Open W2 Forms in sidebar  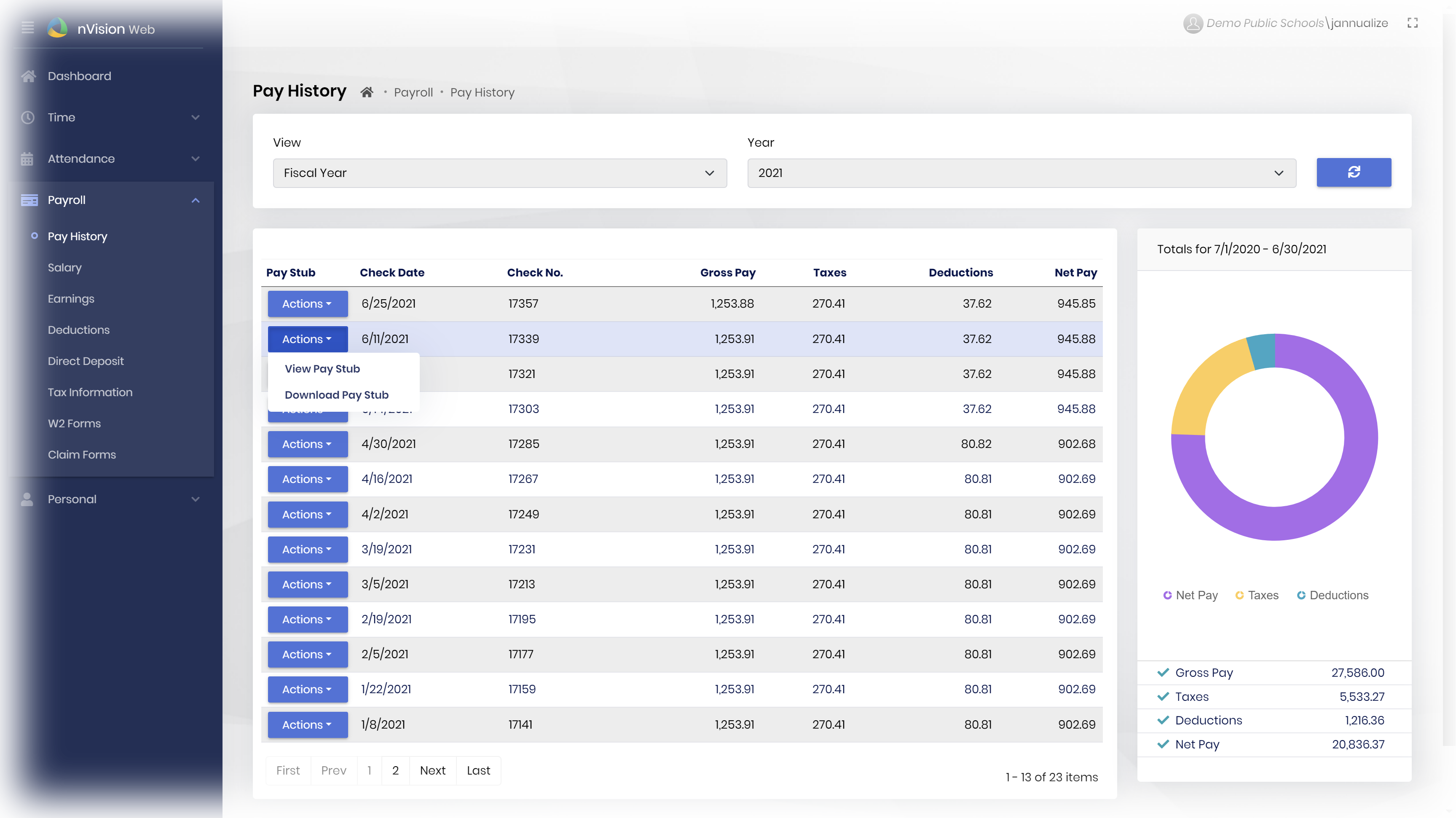(x=74, y=424)
